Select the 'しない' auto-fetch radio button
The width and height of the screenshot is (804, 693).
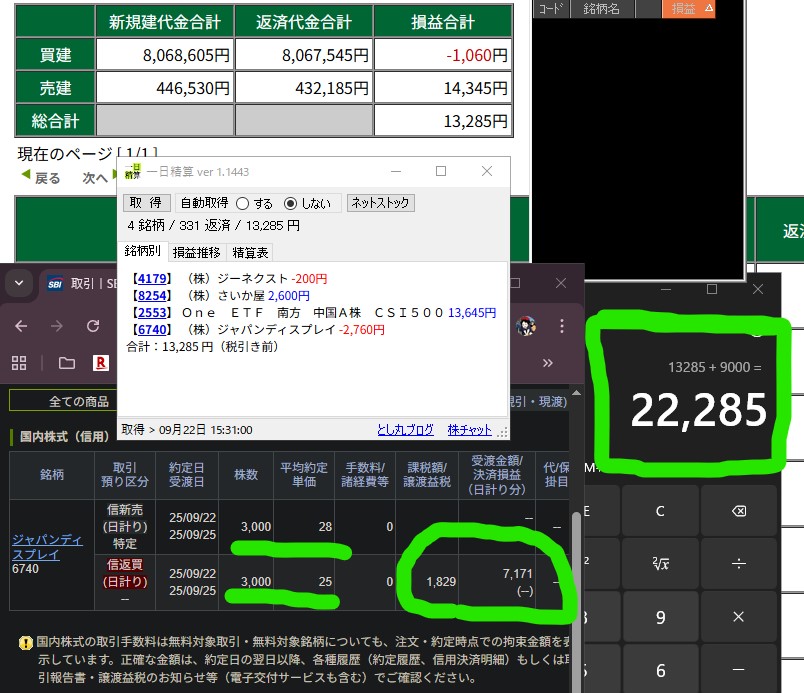pos(291,203)
